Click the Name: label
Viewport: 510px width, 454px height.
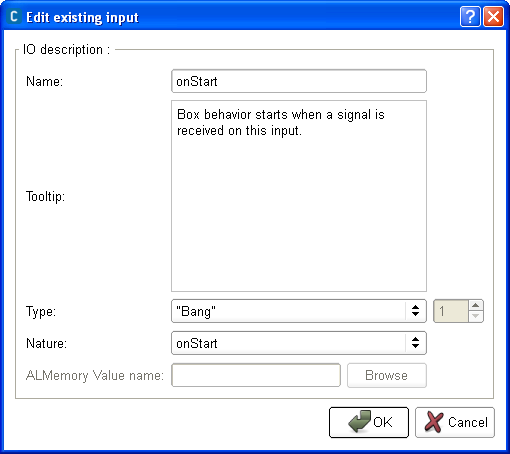45,81
